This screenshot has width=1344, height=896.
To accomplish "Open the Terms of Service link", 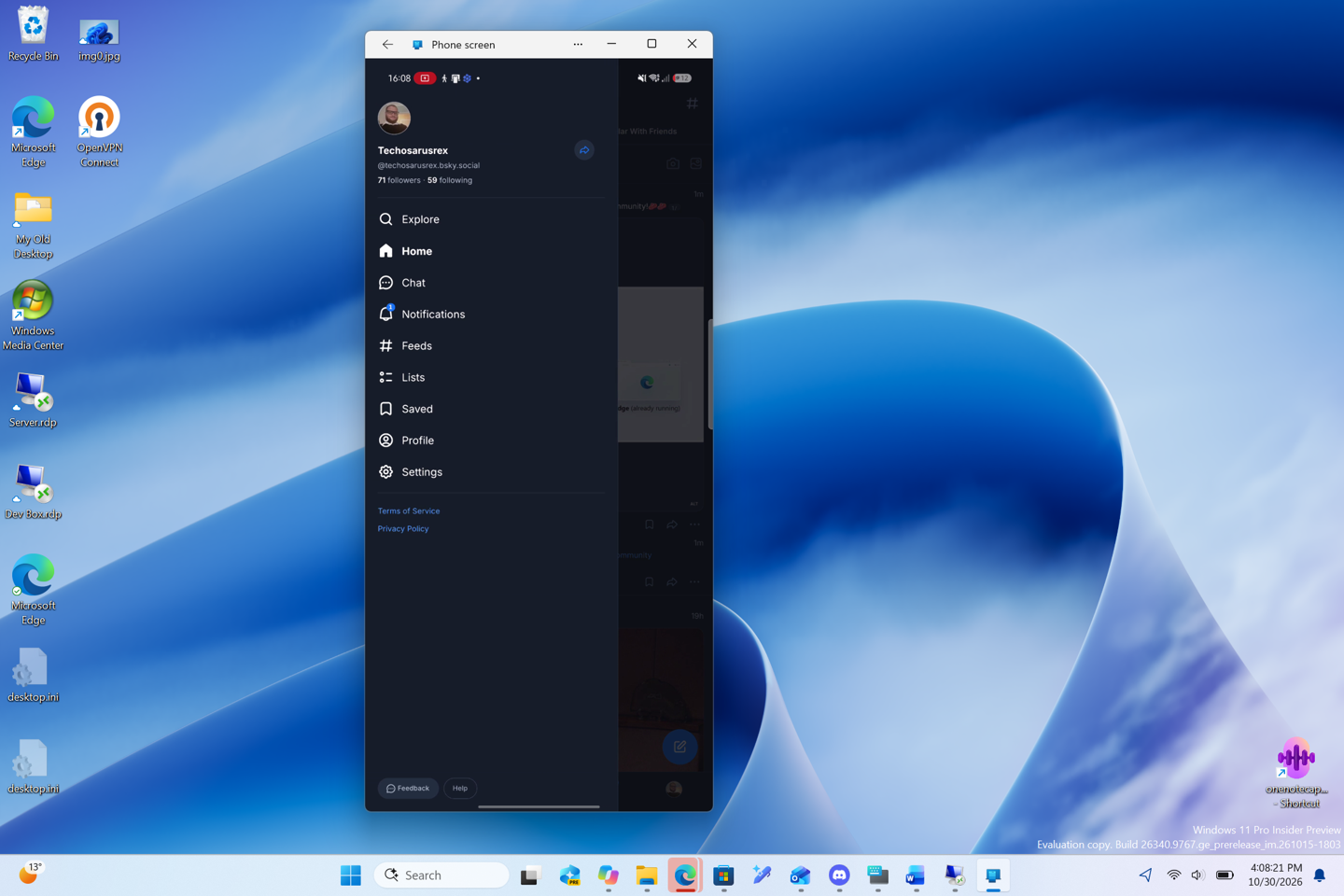I will pyautogui.click(x=409, y=511).
